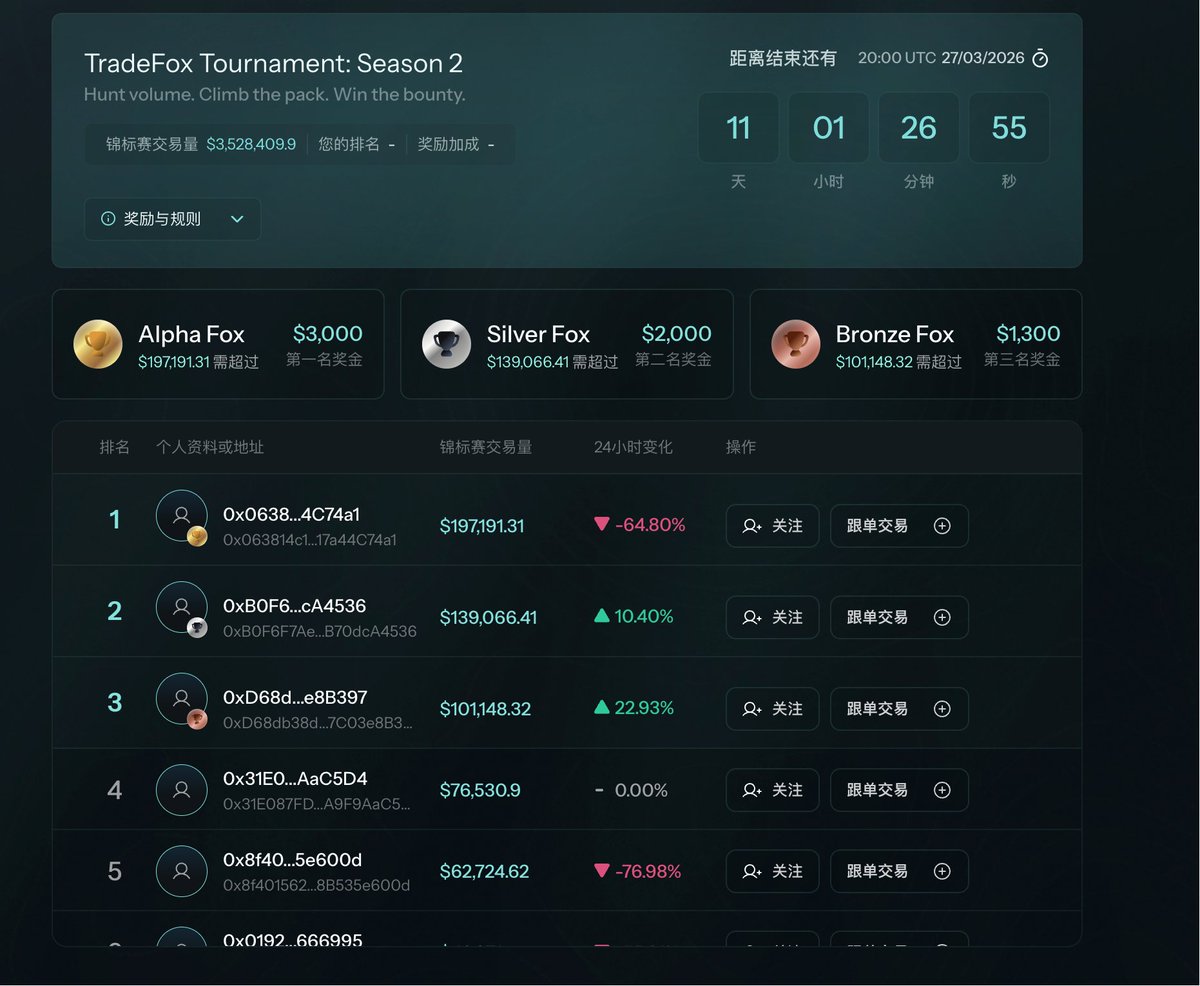Click the info icon in 奖励与规则
Viewport: 1200px width, 986px height.
108,219
